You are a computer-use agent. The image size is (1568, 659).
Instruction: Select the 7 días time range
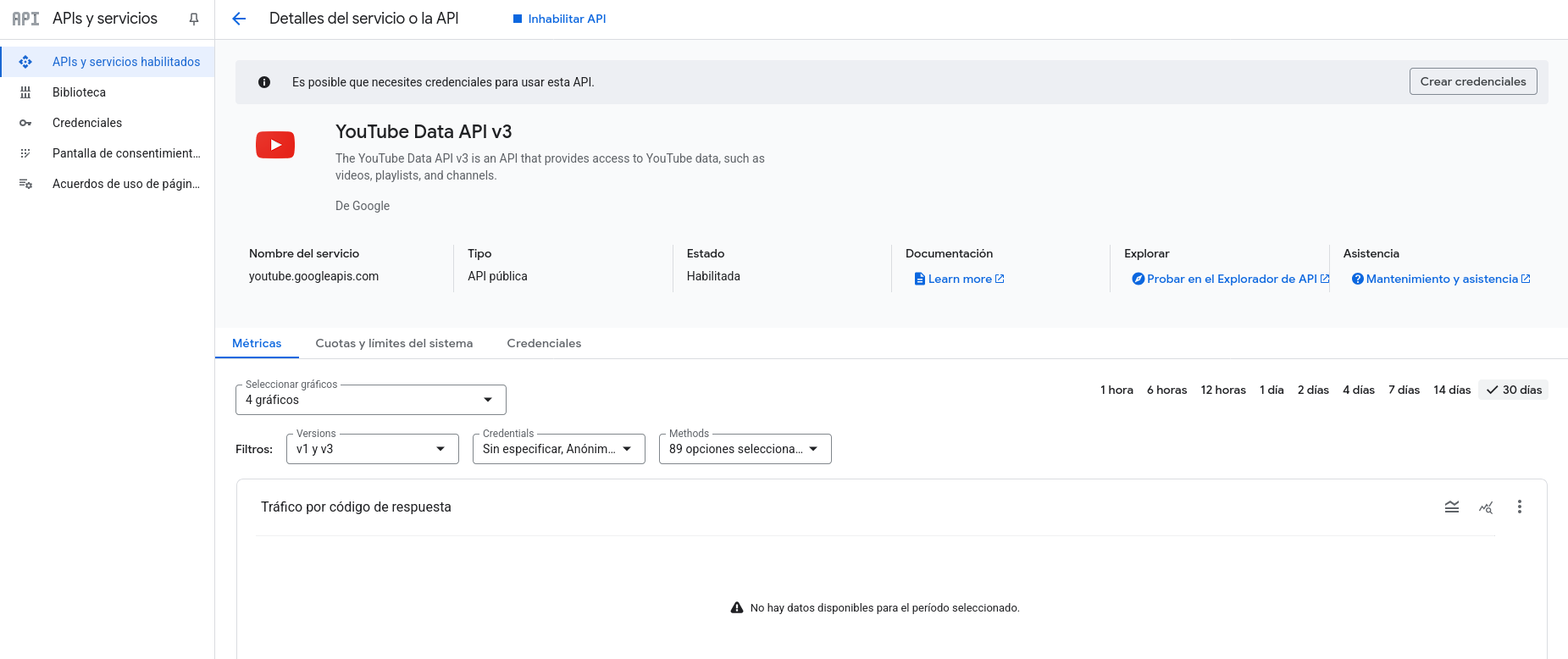(x=1404, y=390)
